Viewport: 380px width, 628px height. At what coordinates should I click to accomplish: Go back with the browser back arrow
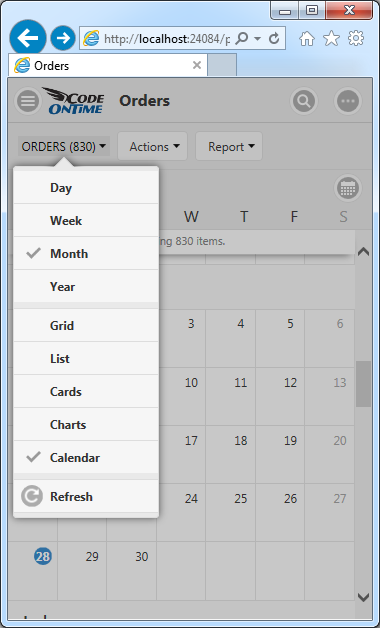(28, 38)
